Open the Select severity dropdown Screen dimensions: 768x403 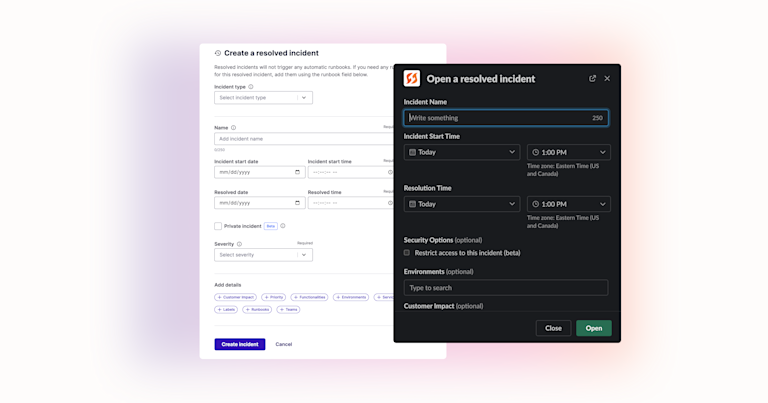point(263,255)
